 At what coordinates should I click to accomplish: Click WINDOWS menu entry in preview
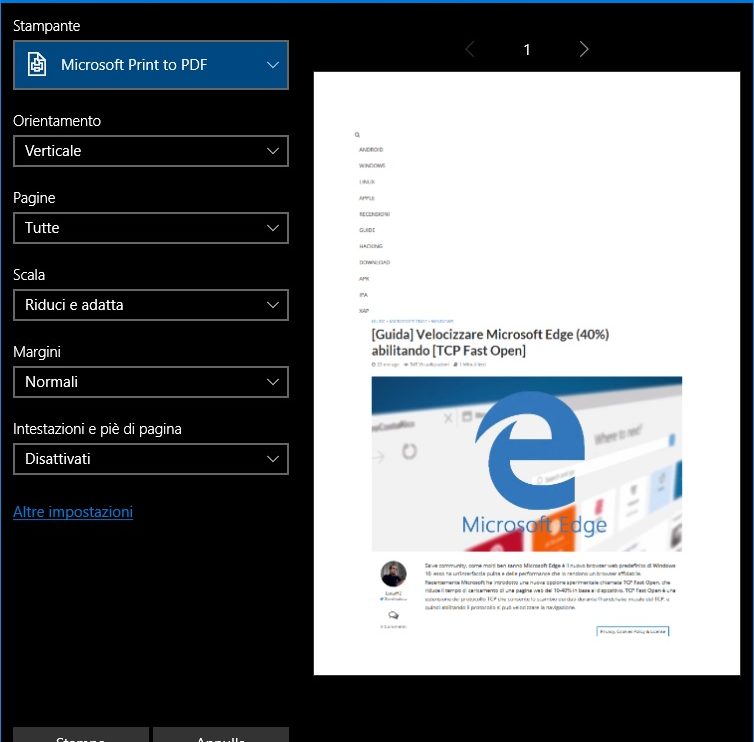[372, 165]
